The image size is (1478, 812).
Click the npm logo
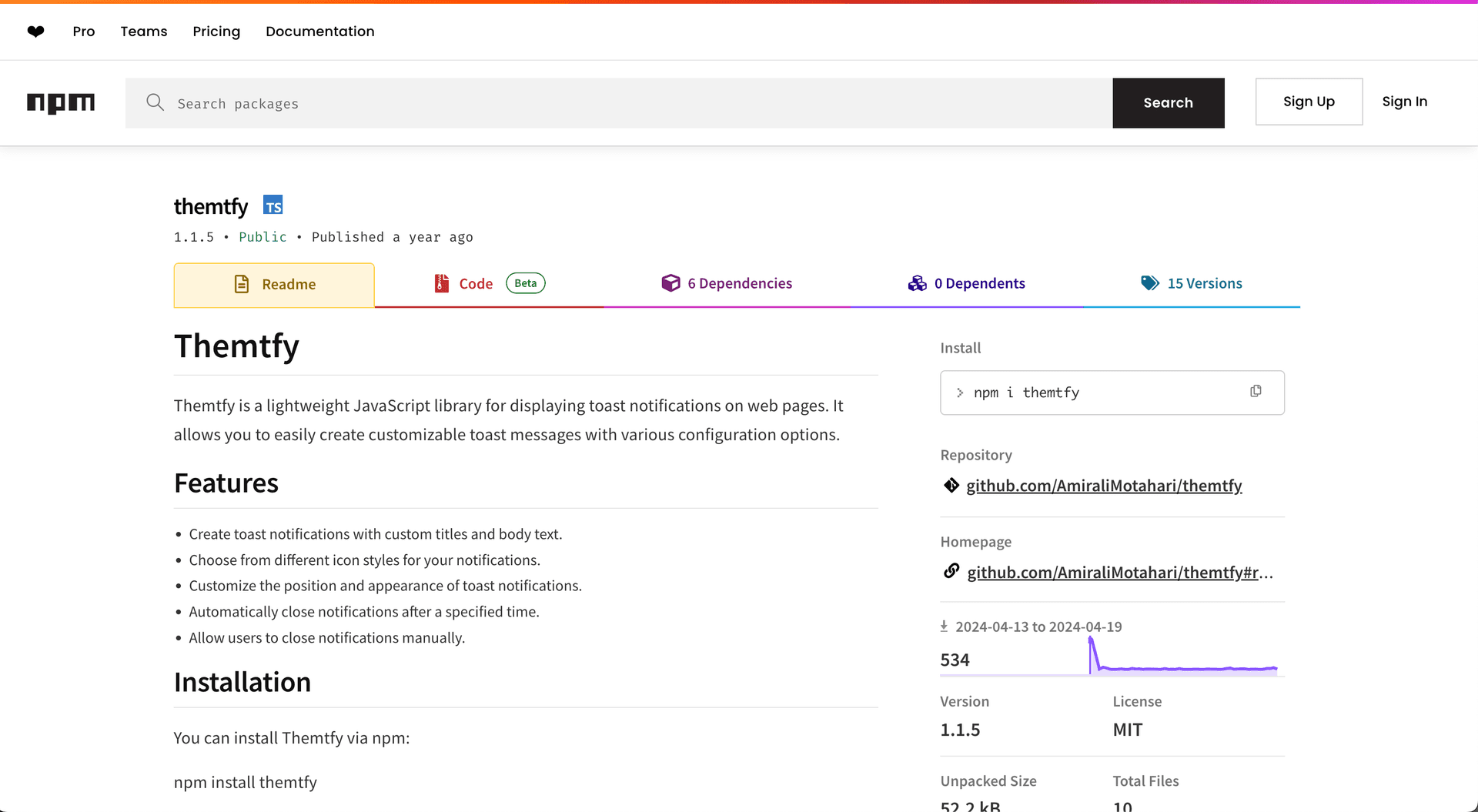61,102
